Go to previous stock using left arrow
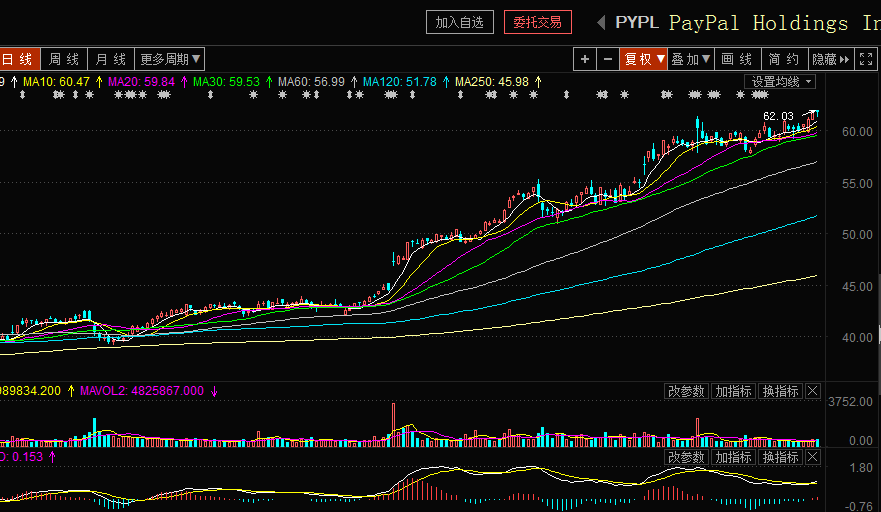Image resolution: width=881 pixels, height=512 pixels. tap(600, 22)
